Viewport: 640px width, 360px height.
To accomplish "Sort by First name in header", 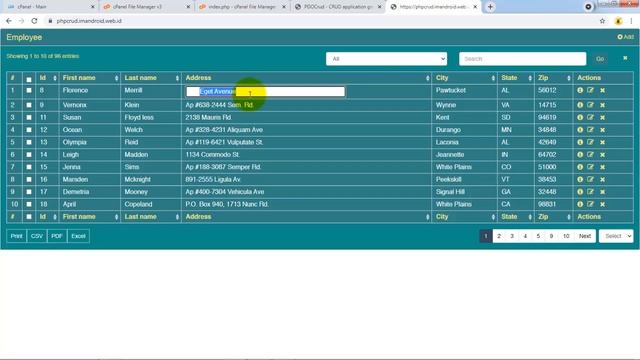I will point(90,78).
